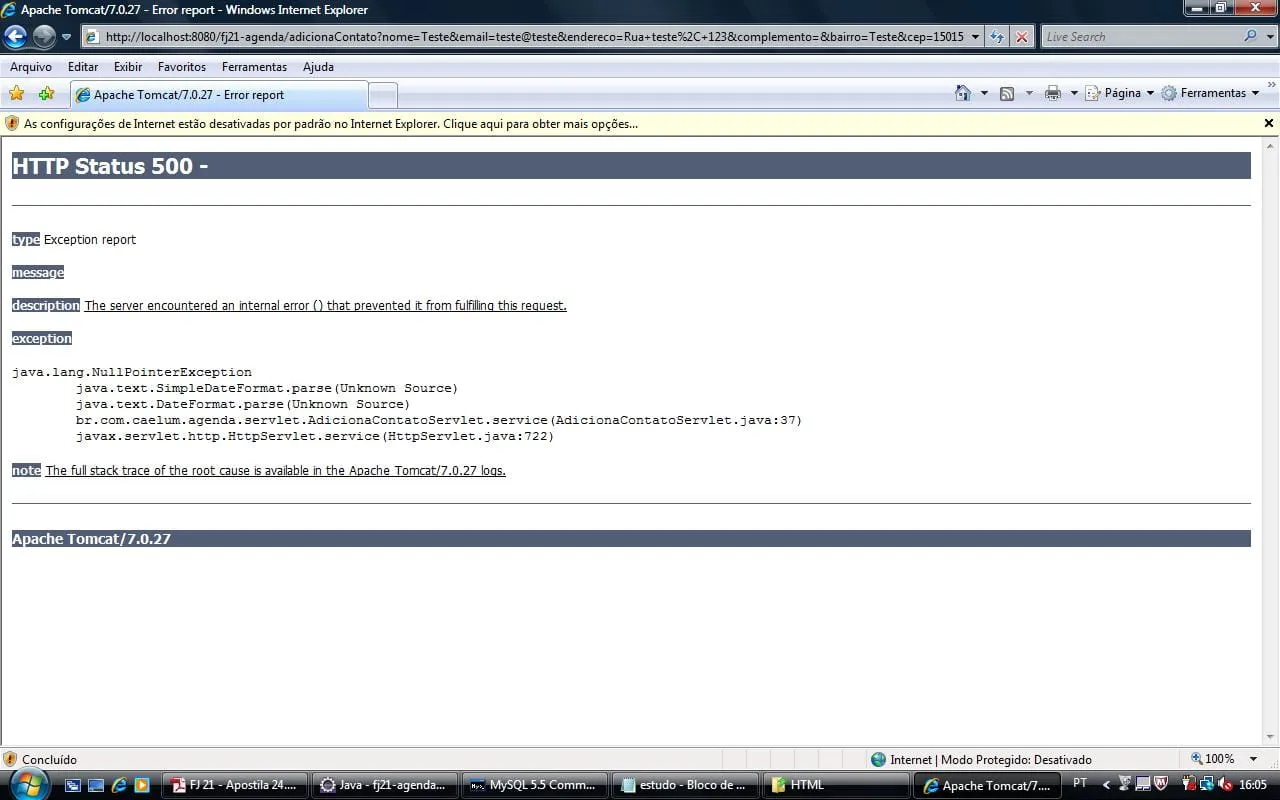
Task: Click the RSS feeds icon
Action: (x=1007, y=93)
